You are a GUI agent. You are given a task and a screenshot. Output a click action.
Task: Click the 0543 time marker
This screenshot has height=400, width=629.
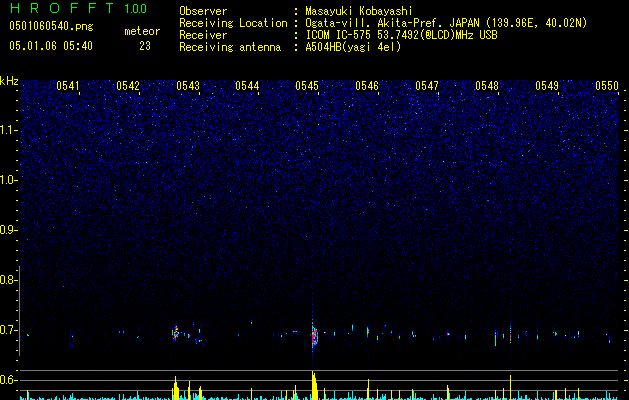click(188, 86)
